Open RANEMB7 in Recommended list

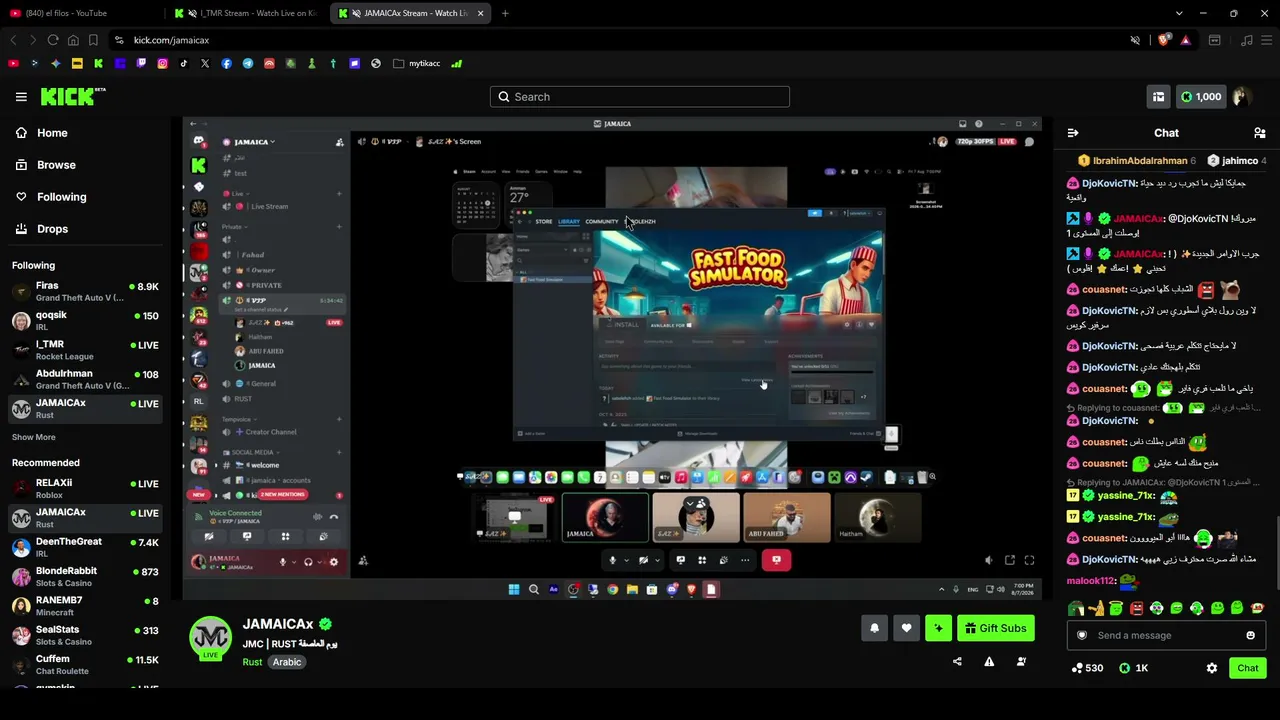coord(84,606)
